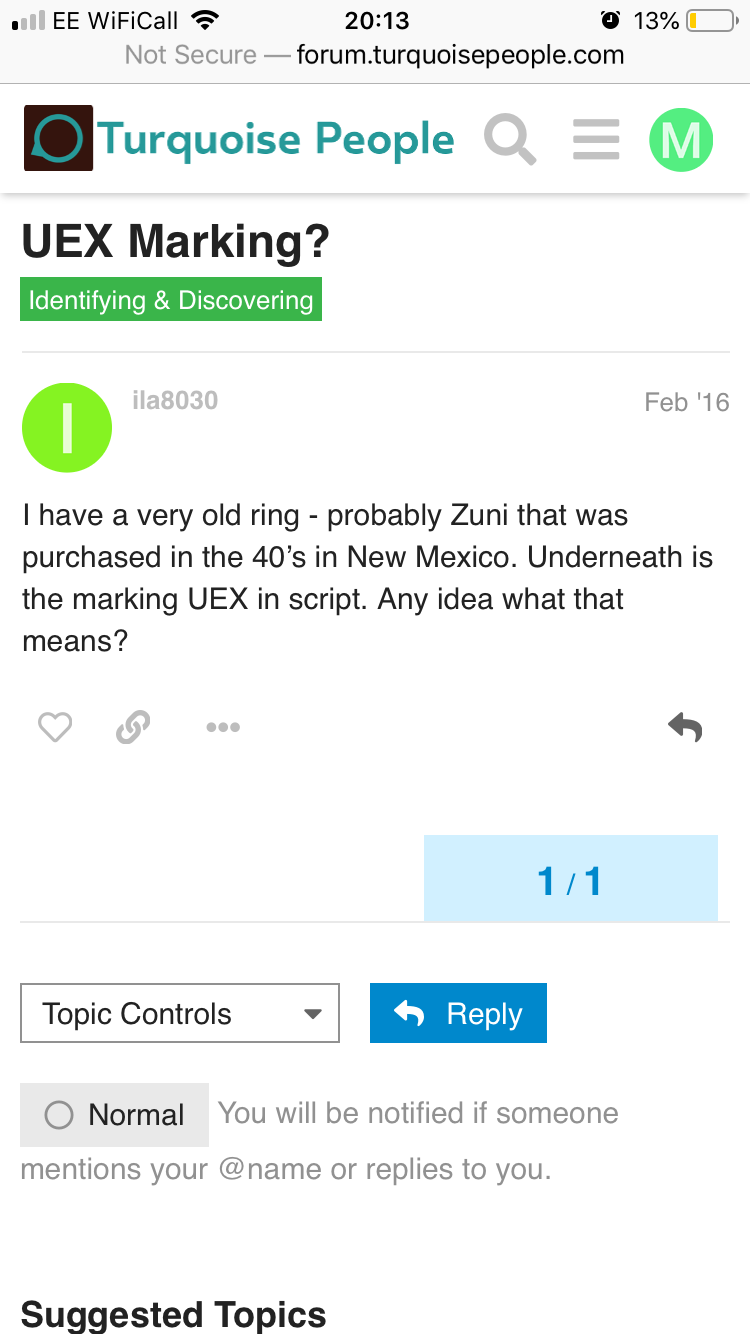Screen dimensions: 750x1334
Task: Click the Turquoise People logo icon
Action: tap(59, 138)
